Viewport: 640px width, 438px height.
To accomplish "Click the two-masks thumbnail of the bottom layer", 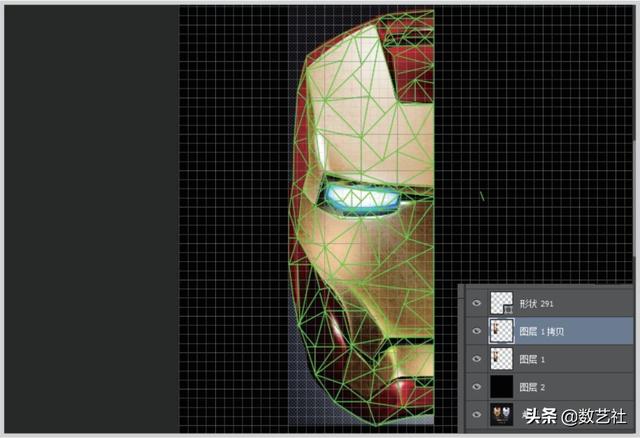I will click(501, 414).
